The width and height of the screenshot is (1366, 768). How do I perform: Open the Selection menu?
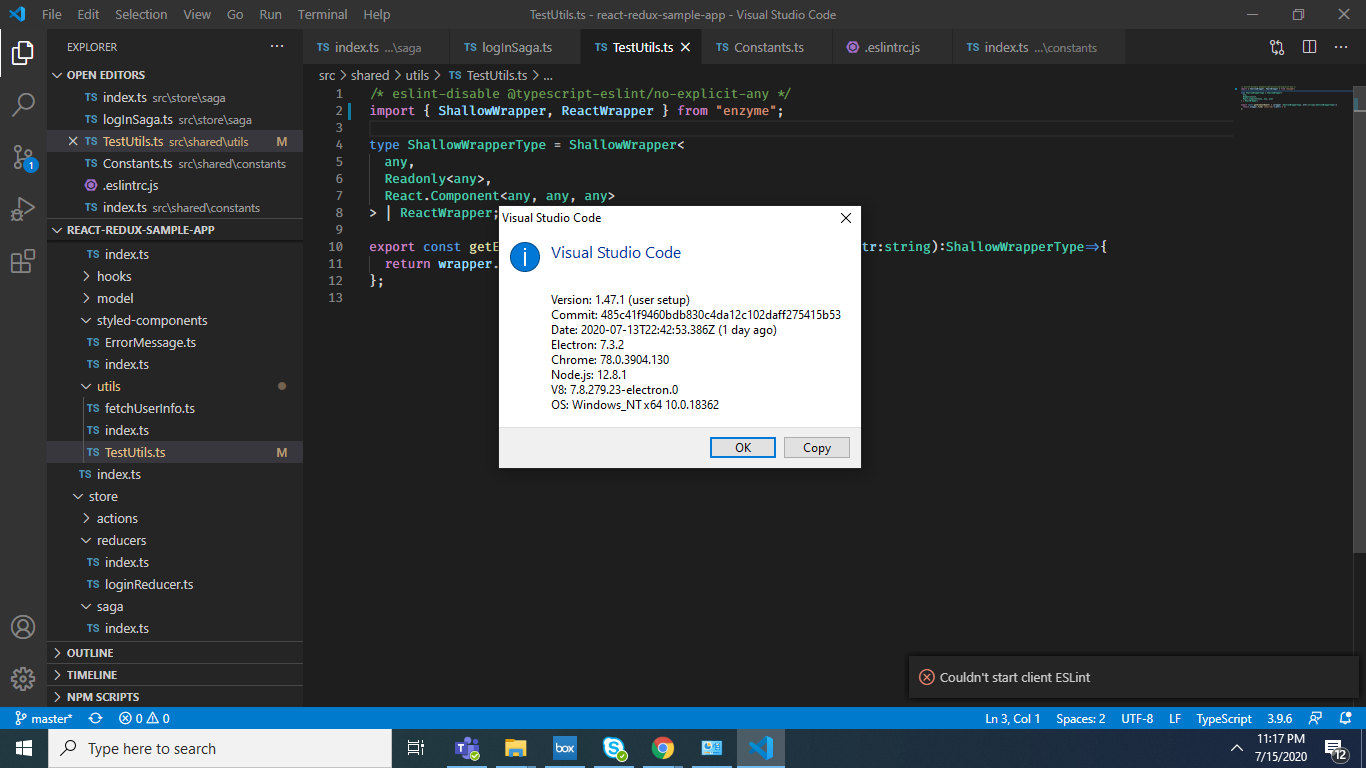point(141,14)
